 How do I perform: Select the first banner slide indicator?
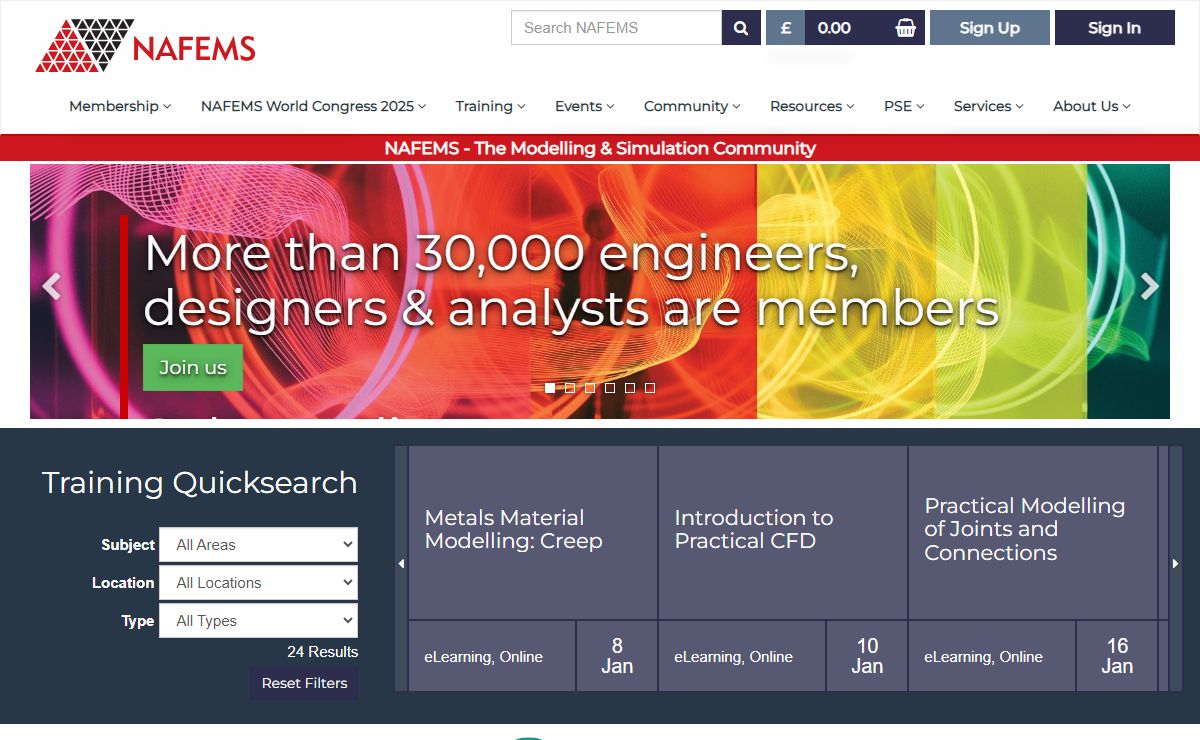tap(550, 388)
